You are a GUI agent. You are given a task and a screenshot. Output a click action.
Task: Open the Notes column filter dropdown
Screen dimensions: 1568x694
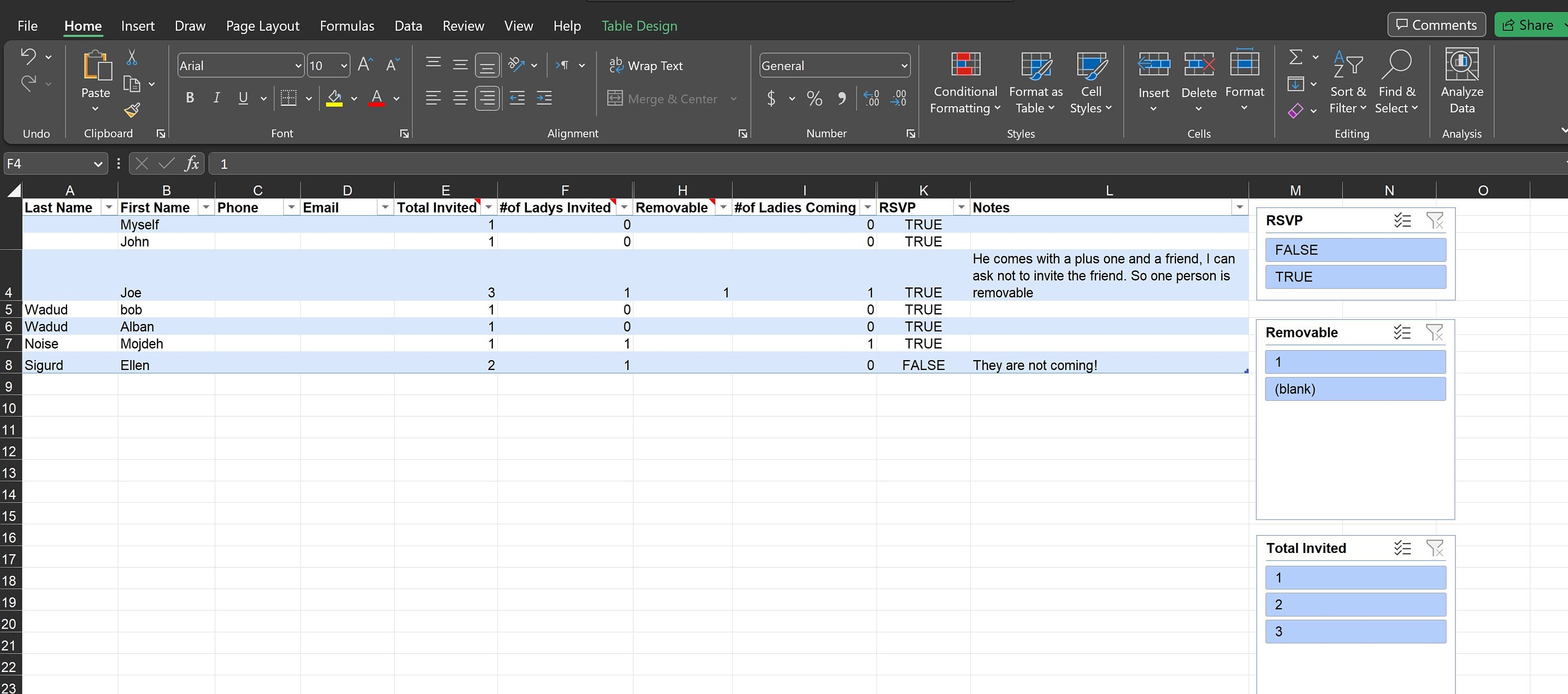pyautogui.click(x=1239, y=207)
